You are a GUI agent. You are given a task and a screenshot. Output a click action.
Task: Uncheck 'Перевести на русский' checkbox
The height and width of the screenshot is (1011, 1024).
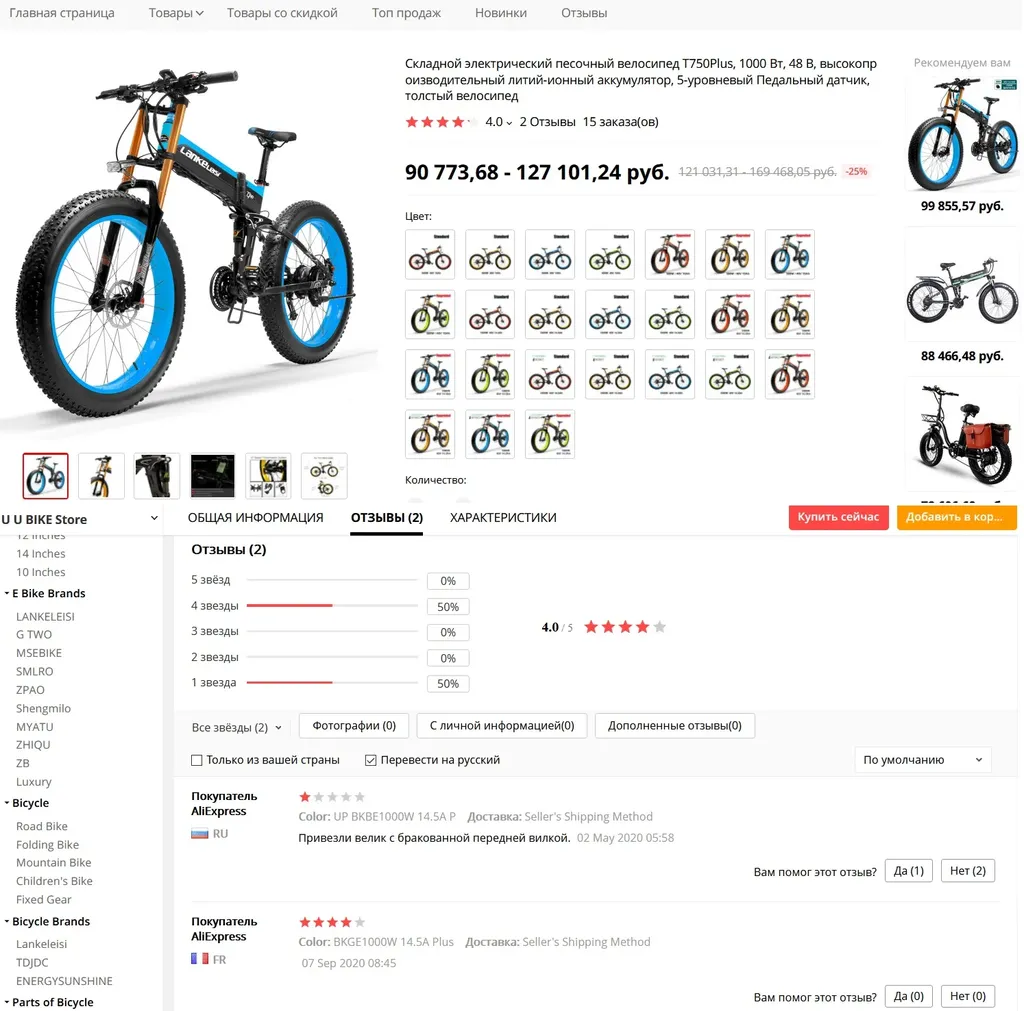(x=370, y=760)
